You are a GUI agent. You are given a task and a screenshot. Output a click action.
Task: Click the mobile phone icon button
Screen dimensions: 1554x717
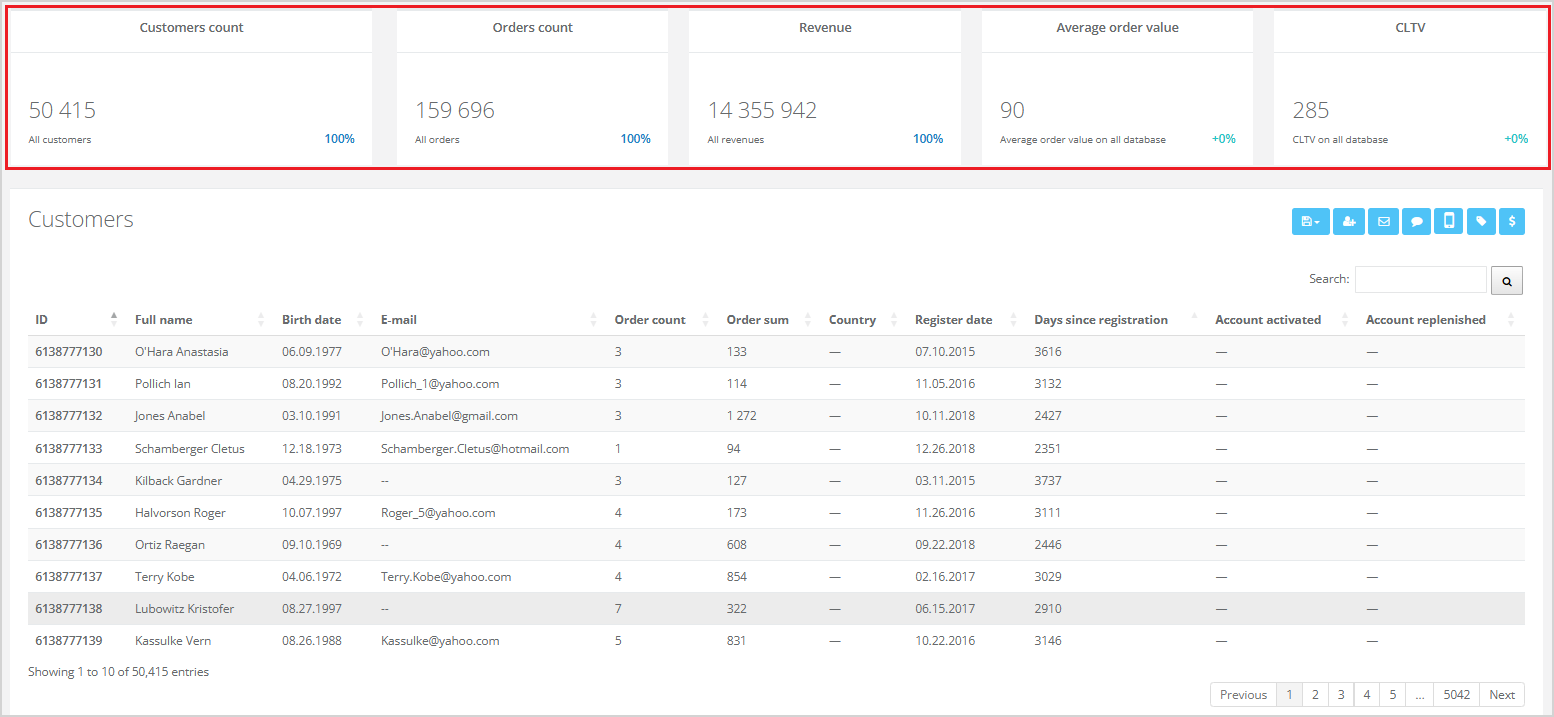pyautogui.click(x=1448, y=221)
